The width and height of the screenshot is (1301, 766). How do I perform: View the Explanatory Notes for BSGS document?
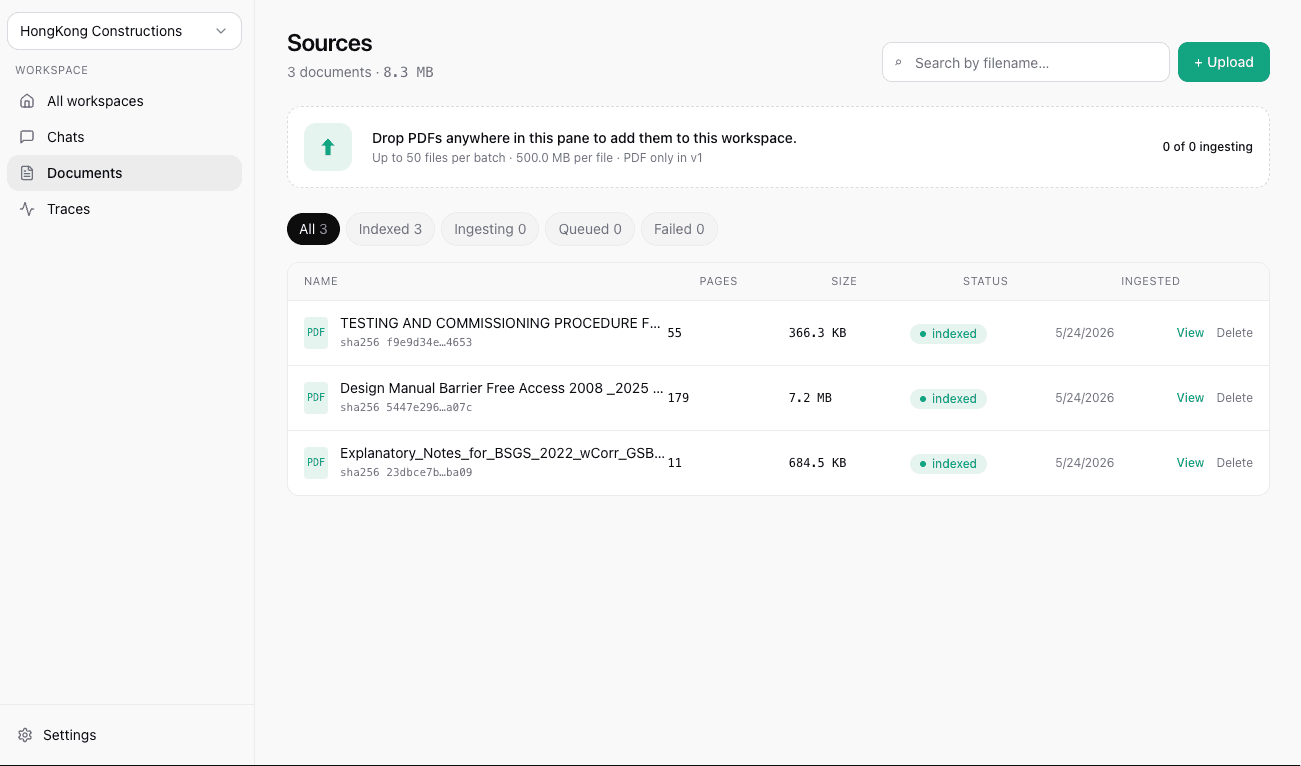[1190, 463]
